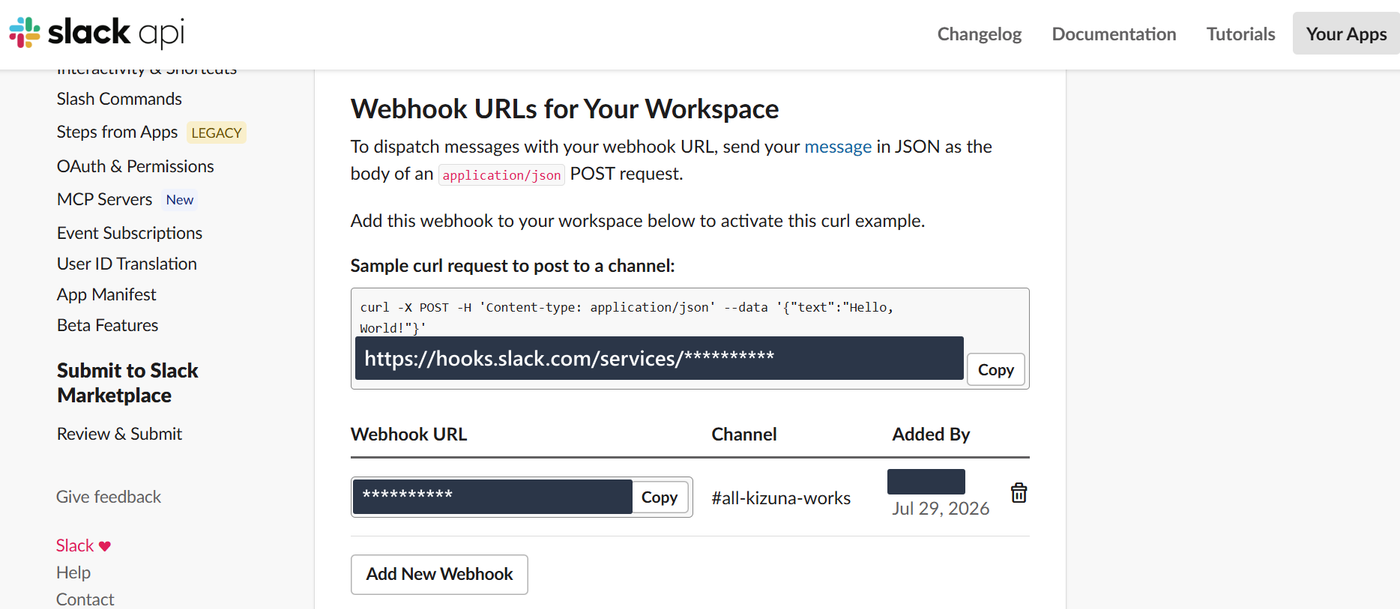This screenshot has height=609, width=1400.
Task: Click Webhook URLs for Your Workspace heading
Action: coord(565,108)
